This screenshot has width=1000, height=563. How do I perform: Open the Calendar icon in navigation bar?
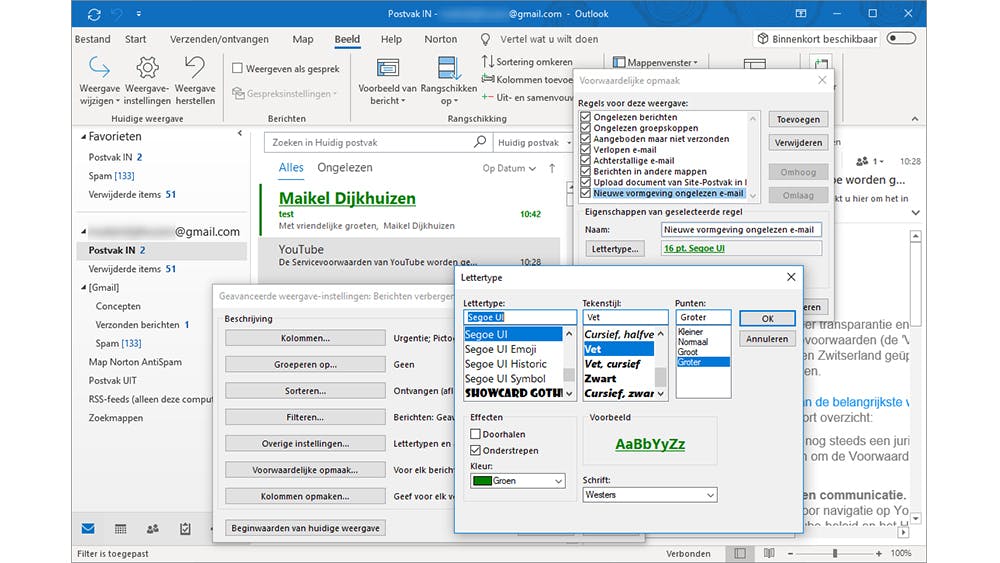[120, 528]
